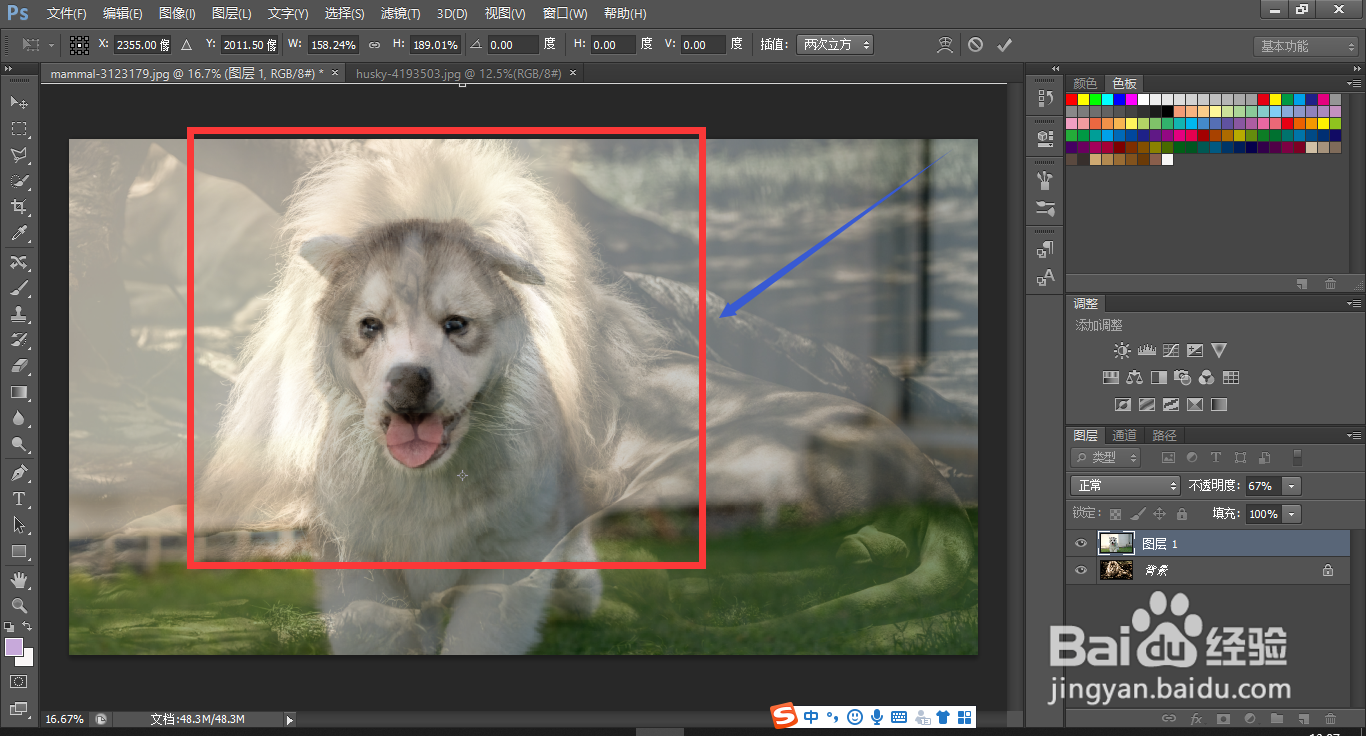Select the Eyedropper tool
The width and height of the screenshot is (1366, 736).
pos(18,234)
